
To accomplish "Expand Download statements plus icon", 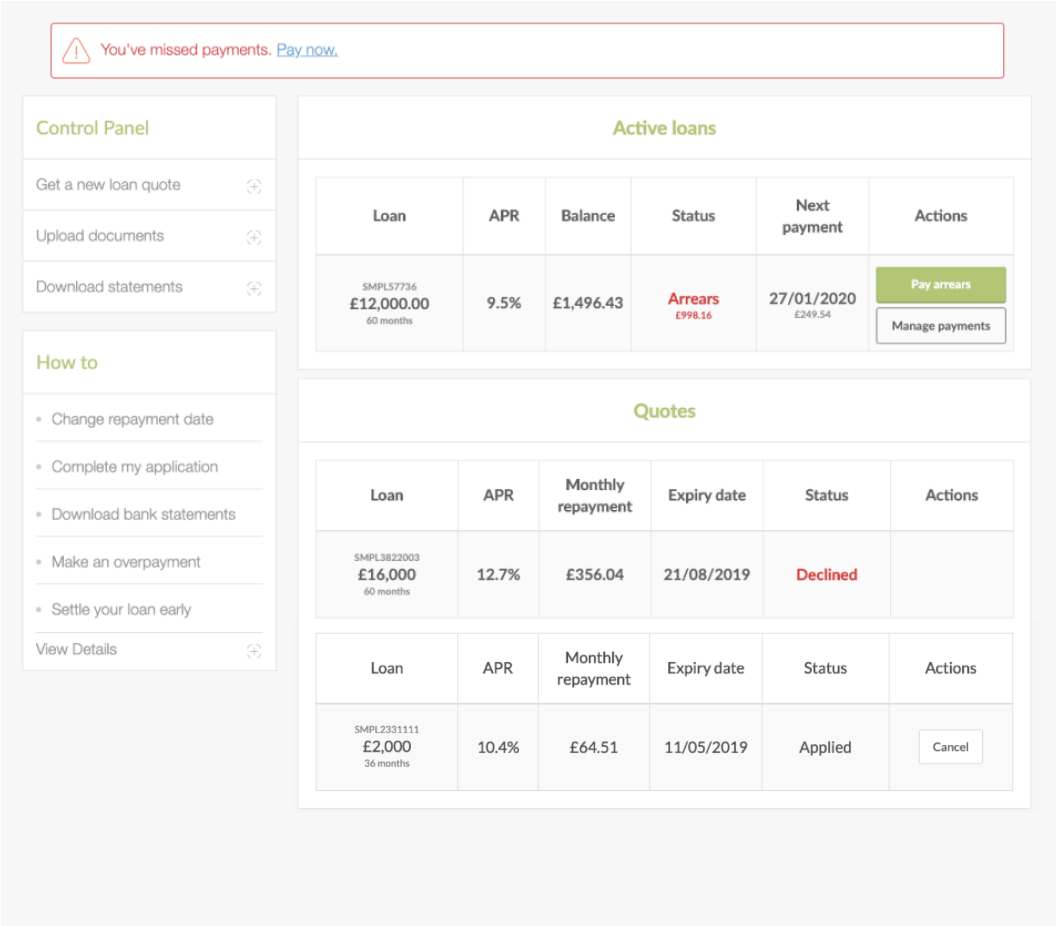I will (x=254, y=288).
